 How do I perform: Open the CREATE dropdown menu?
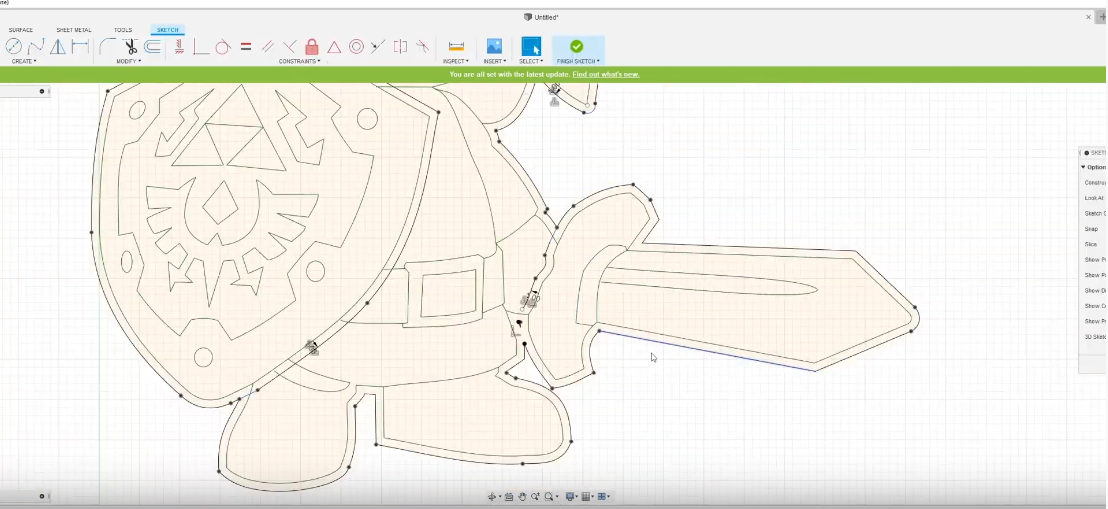(24, 62)
